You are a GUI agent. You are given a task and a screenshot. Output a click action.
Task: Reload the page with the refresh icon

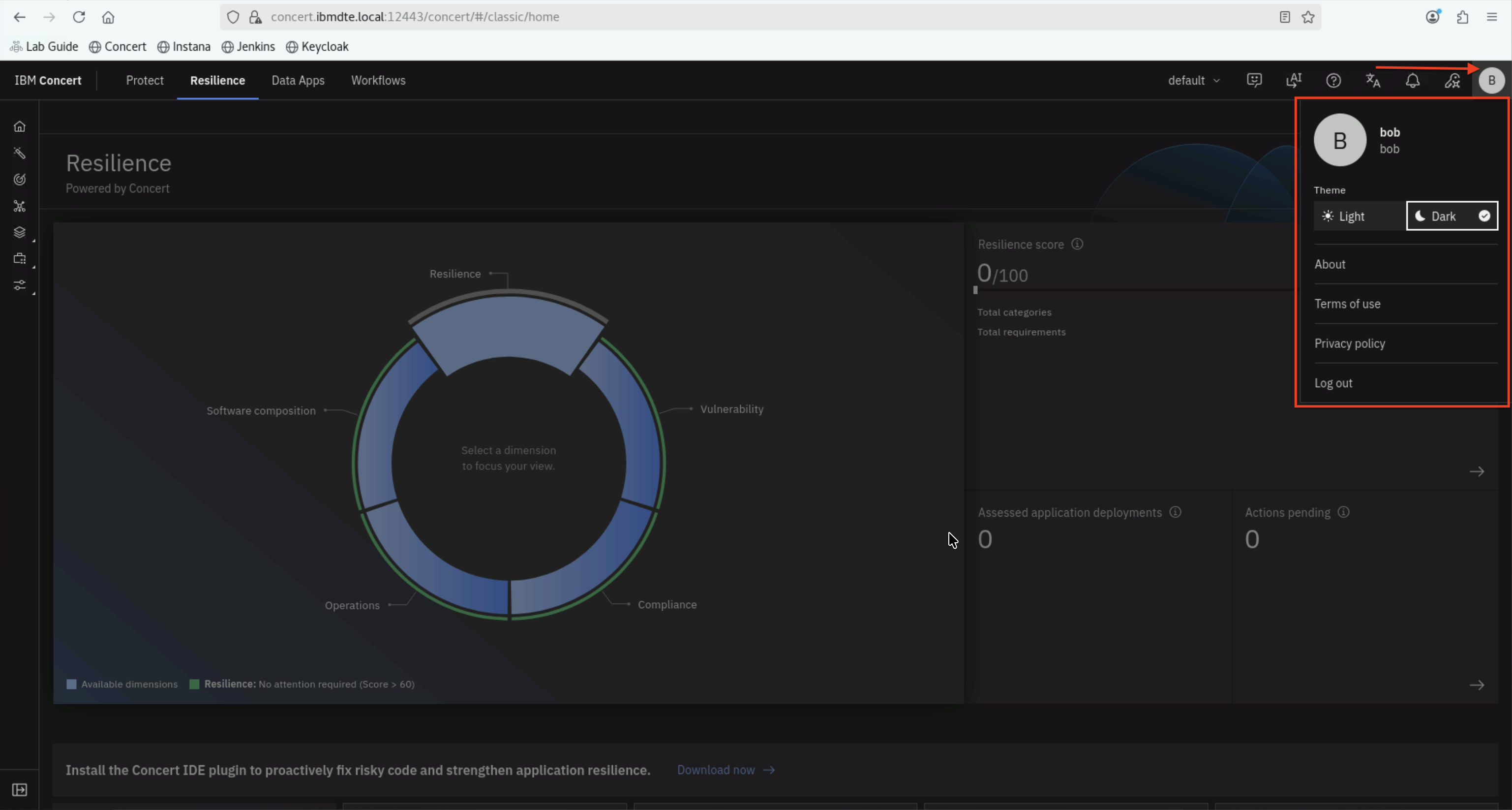point(79,17)
